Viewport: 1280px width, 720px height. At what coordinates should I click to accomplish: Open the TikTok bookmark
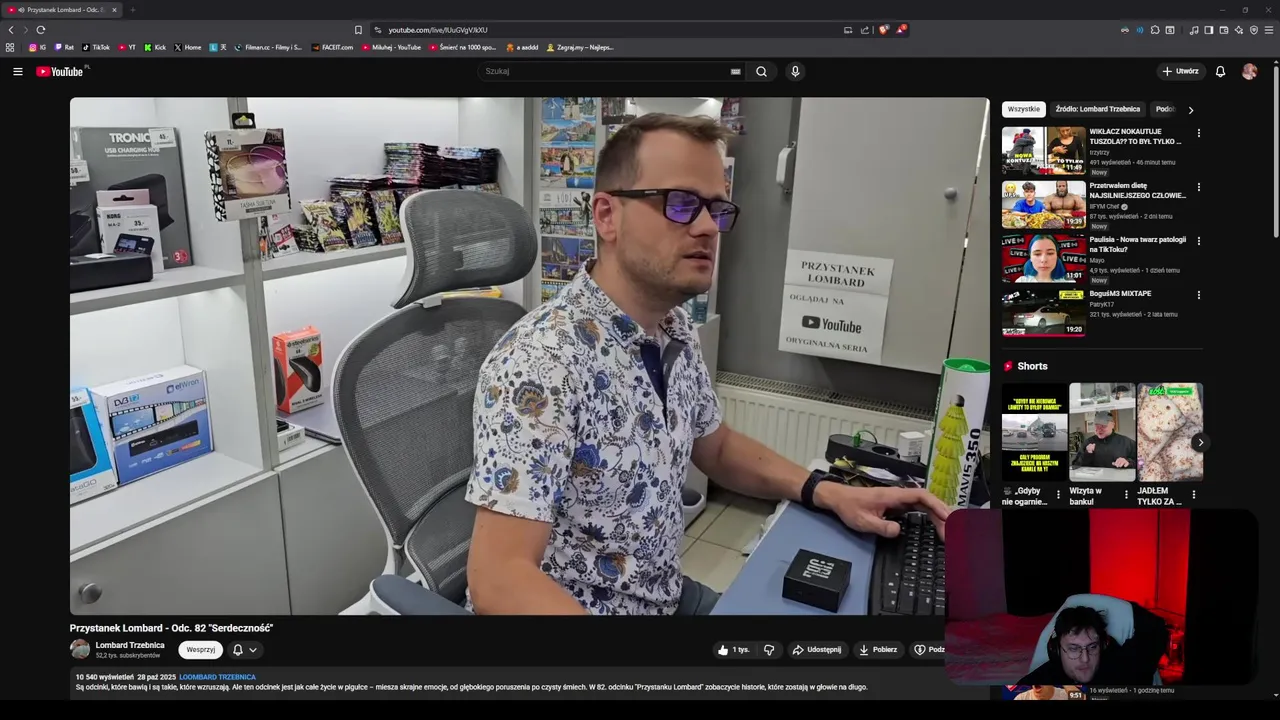(96, 47)
